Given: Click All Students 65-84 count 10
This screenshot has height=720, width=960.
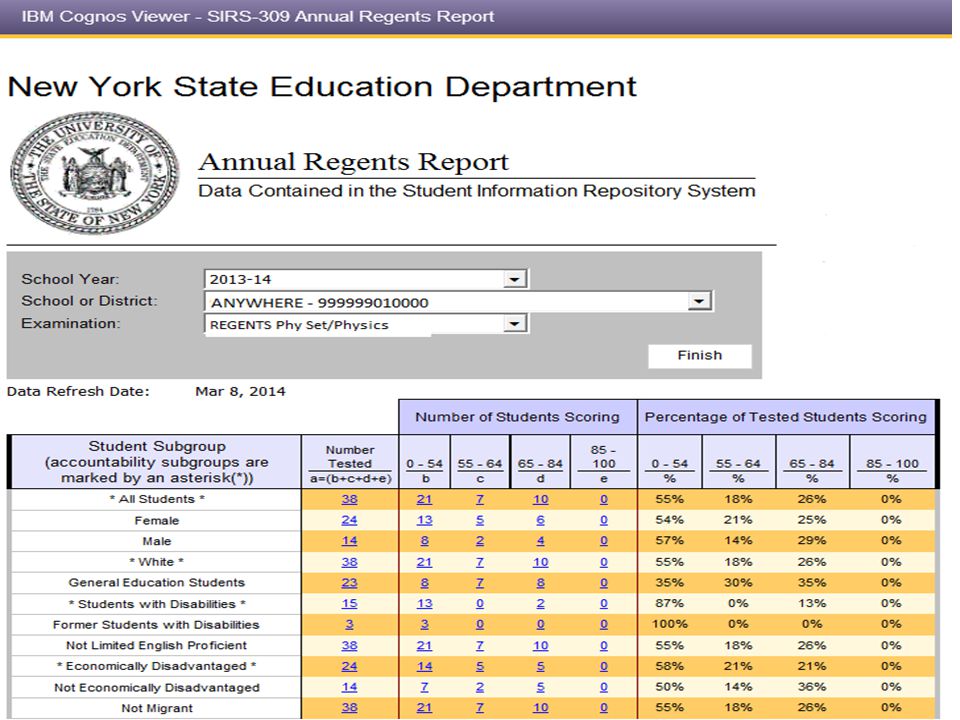Looking at the screenshot, I should click(541, 499).
